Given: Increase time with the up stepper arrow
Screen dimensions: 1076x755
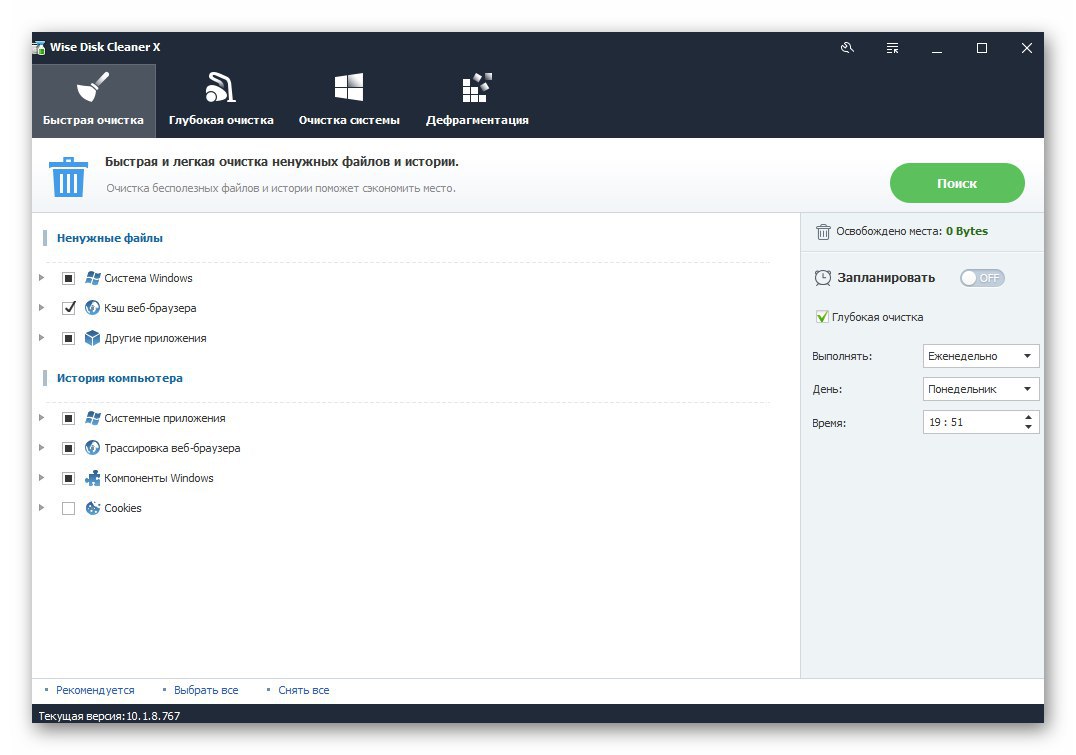Looking at the screenshot, I should pyautogui.click(x=1028, y=417).
